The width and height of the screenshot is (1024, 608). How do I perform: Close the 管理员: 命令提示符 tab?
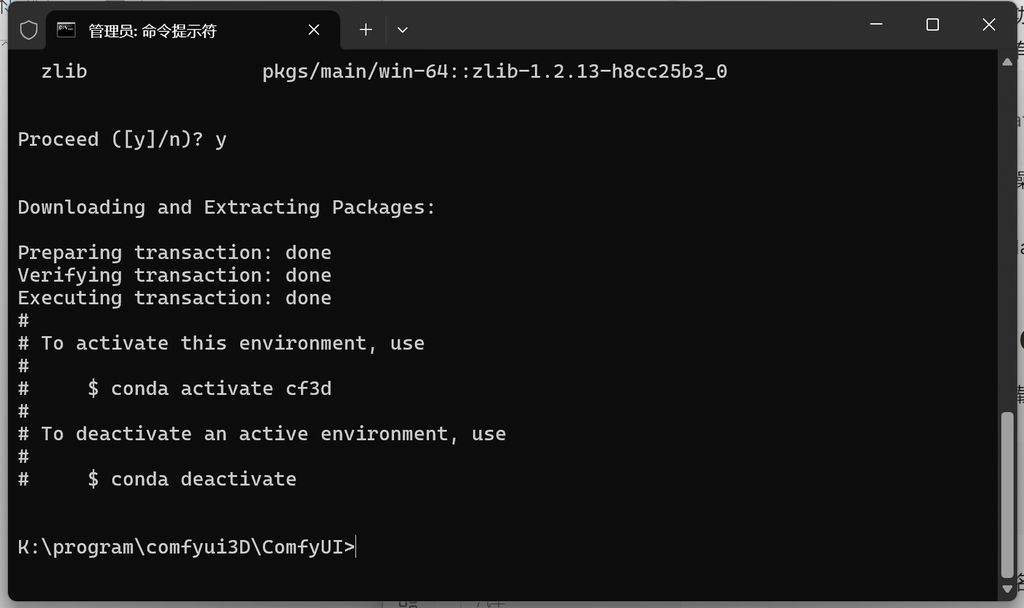coord(314,30)
